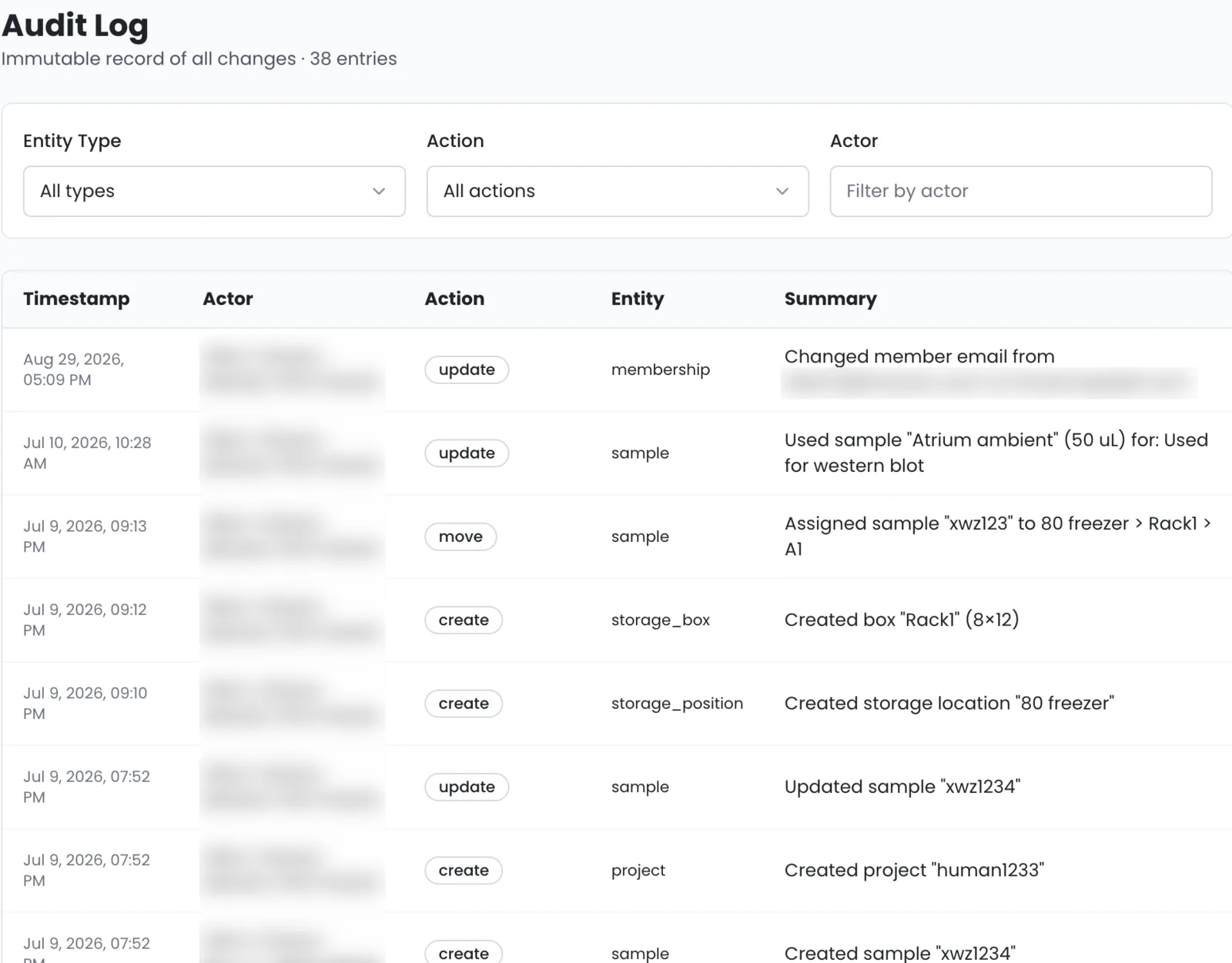Click summary 'Used sample Atrium ambient'
This screenshot has height=963, width=1232.
pyautogui.click(x=996, y=453)
